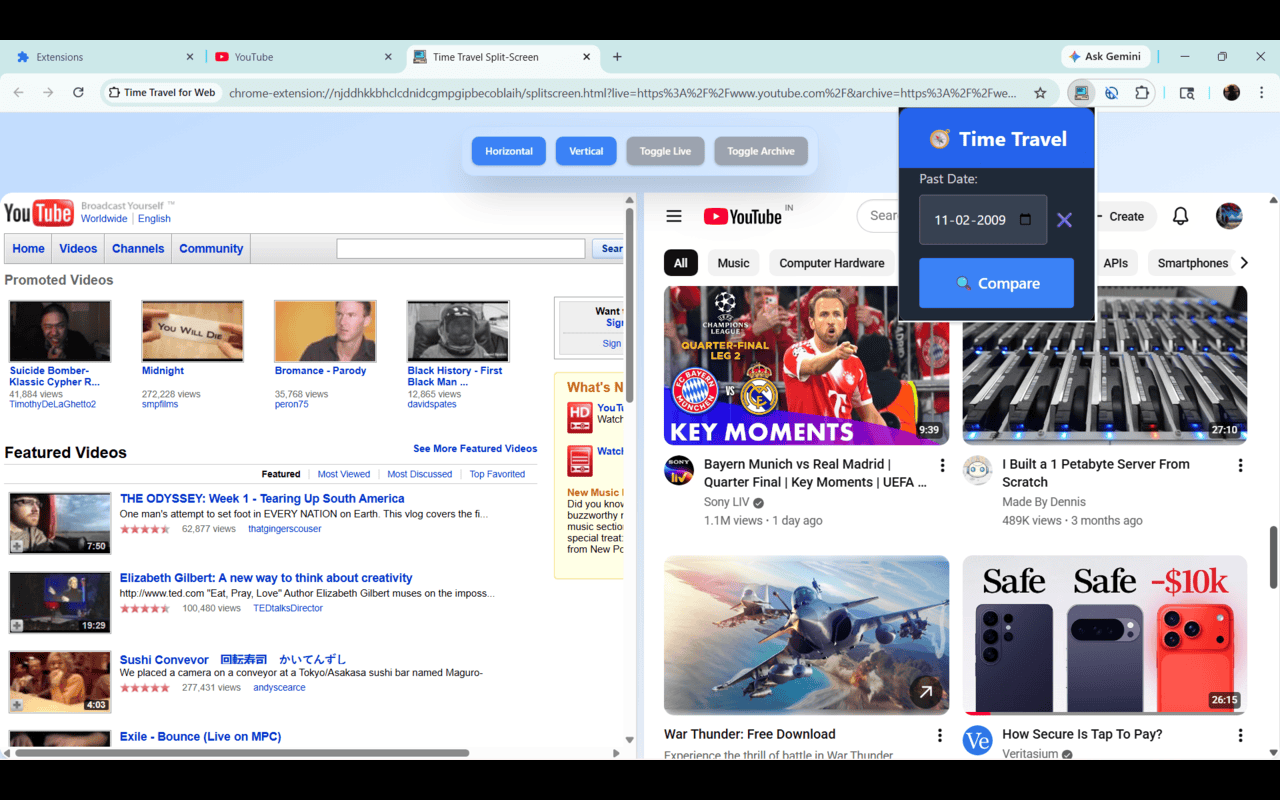Click the classic YouTube logo
Screen dimensions: 1280x800
[39, 213]
